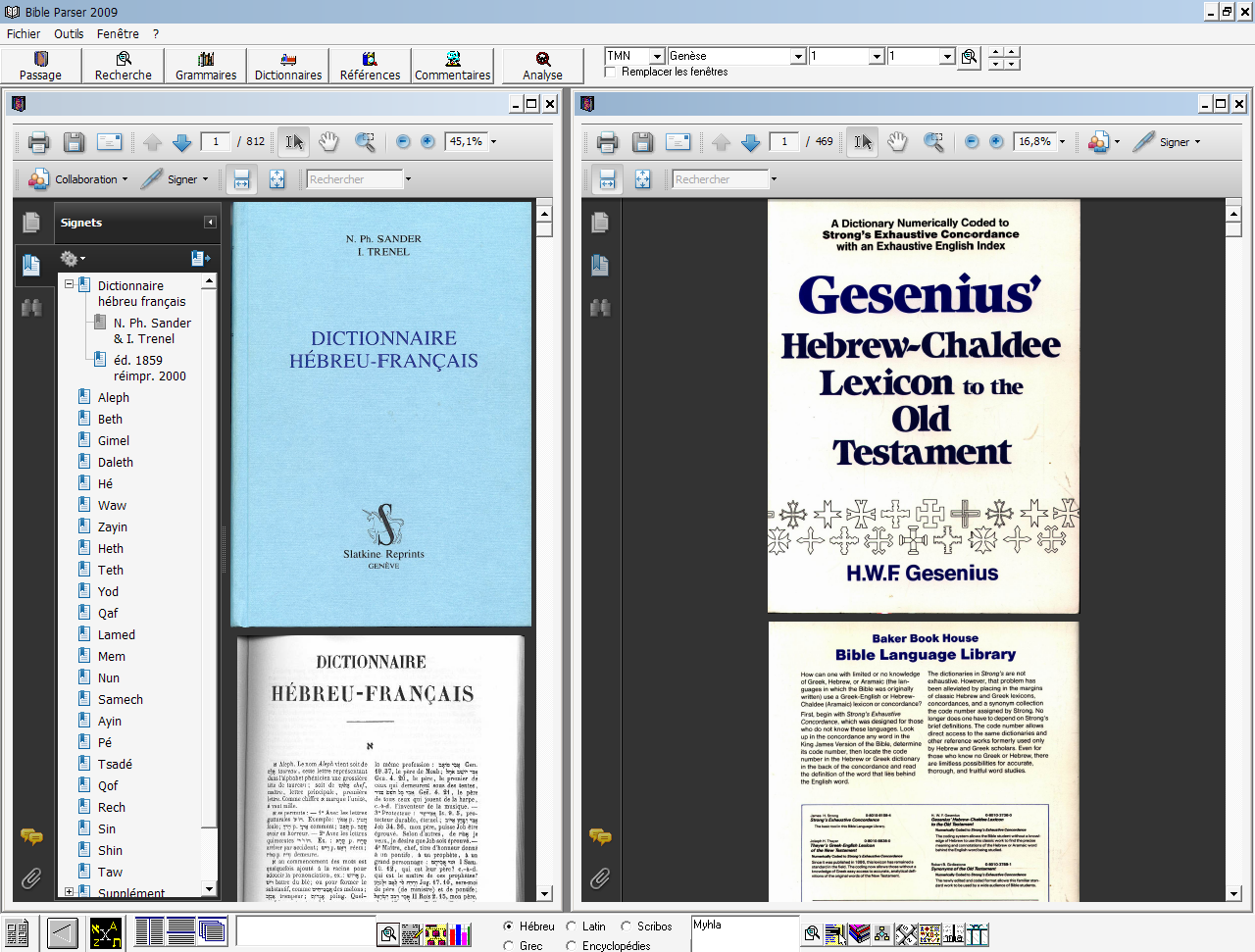Image resolution: width=1255 pixels, height=952 pixels.
Task: Open the attachments paperclip panel in left PDF
Action: tap(31, 877)
